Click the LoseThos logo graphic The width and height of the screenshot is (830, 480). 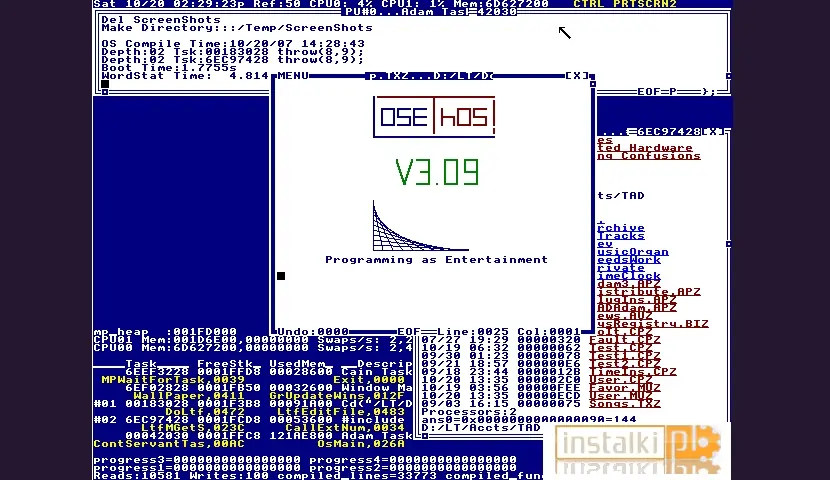pyautogui.click(x=434, y=117)
